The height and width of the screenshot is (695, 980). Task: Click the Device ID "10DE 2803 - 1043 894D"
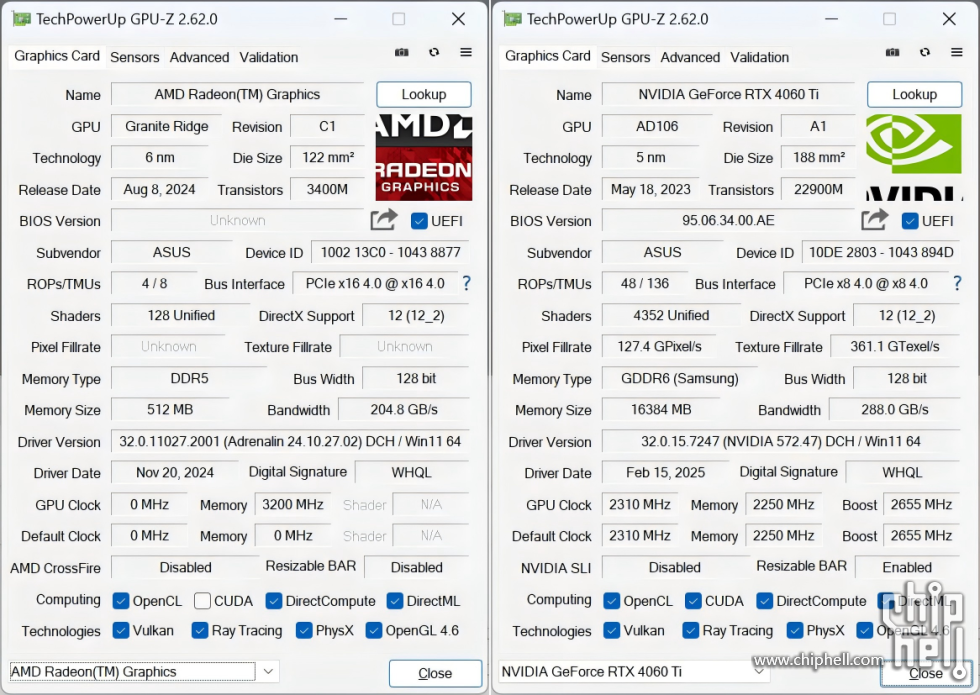click(881, 252)
